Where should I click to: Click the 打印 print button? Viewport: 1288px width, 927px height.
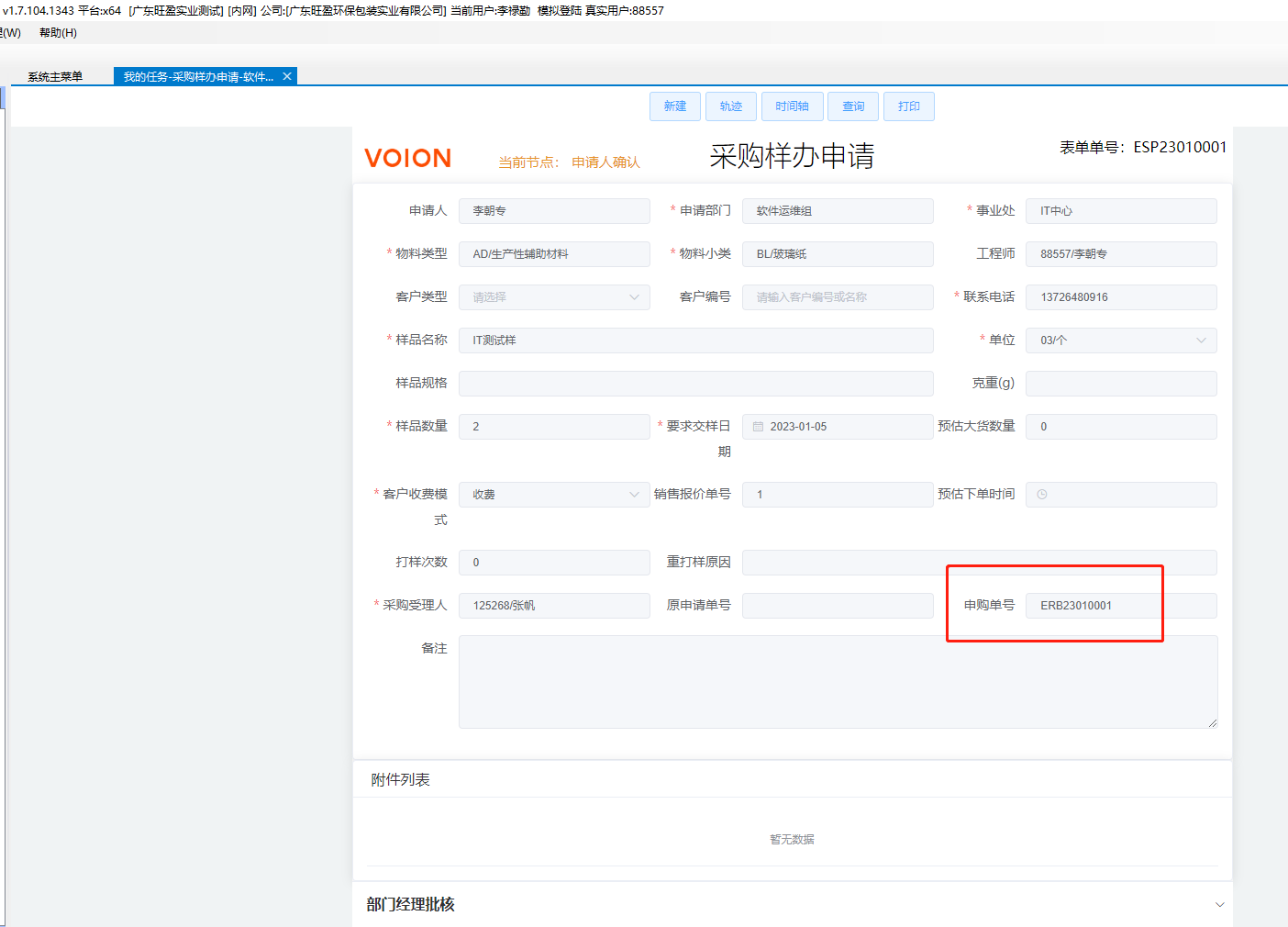909,106
